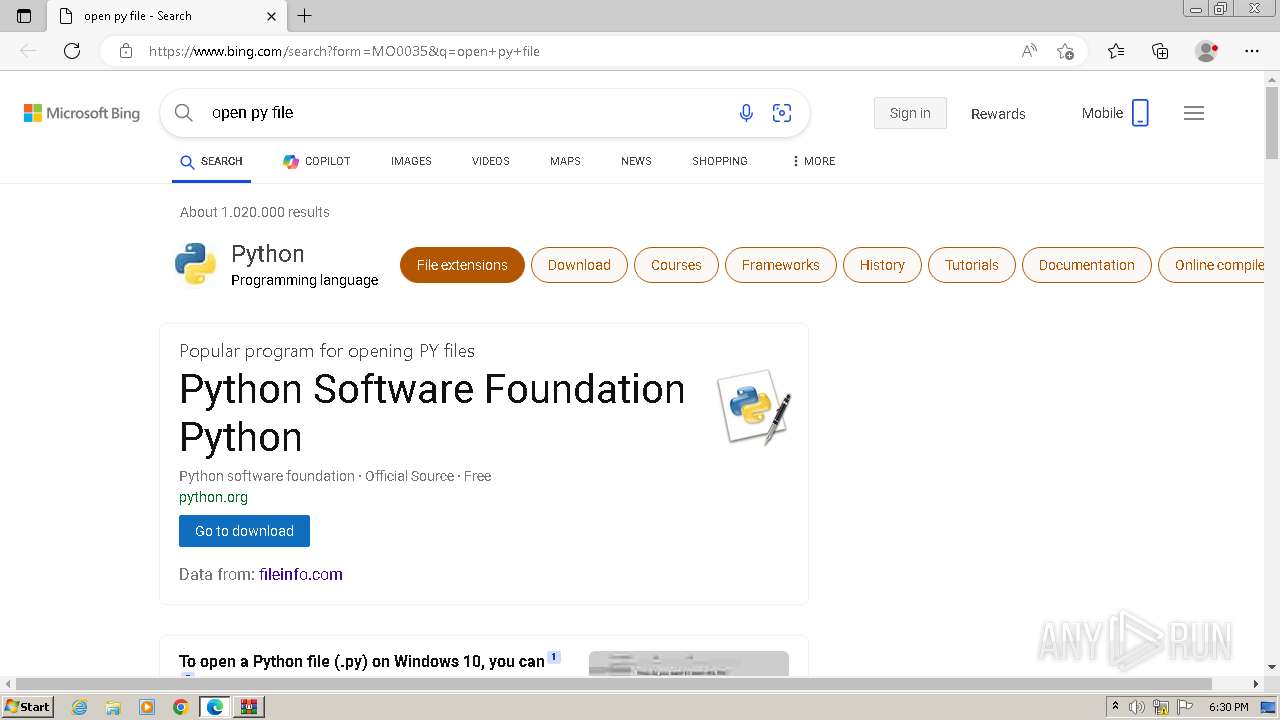This screenshot has width=1280, height=720.
Task: Open the tab actions menu icon
Action: click(24, 16)
